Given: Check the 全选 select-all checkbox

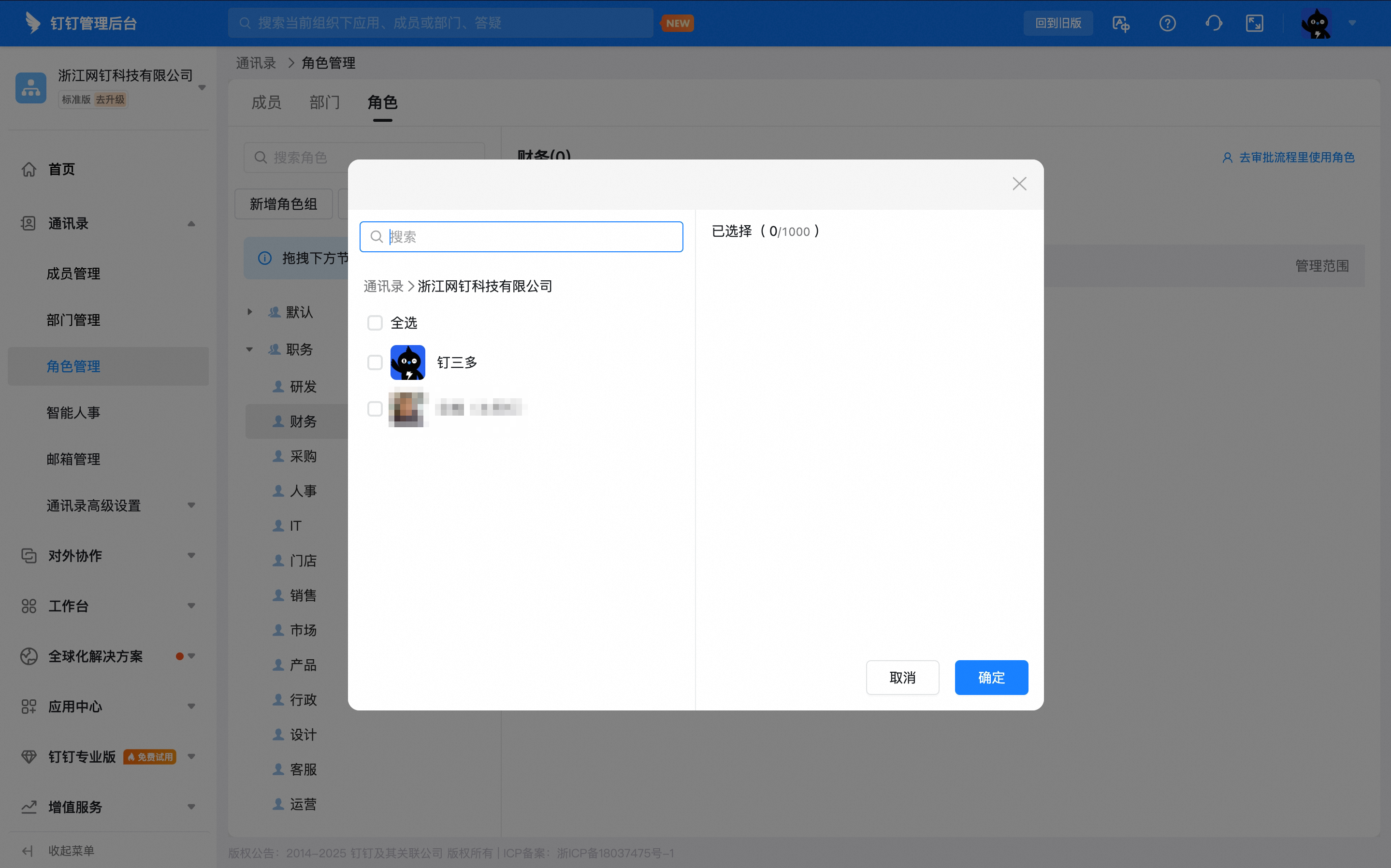Looking at the screenshot, I should point(375,323).
